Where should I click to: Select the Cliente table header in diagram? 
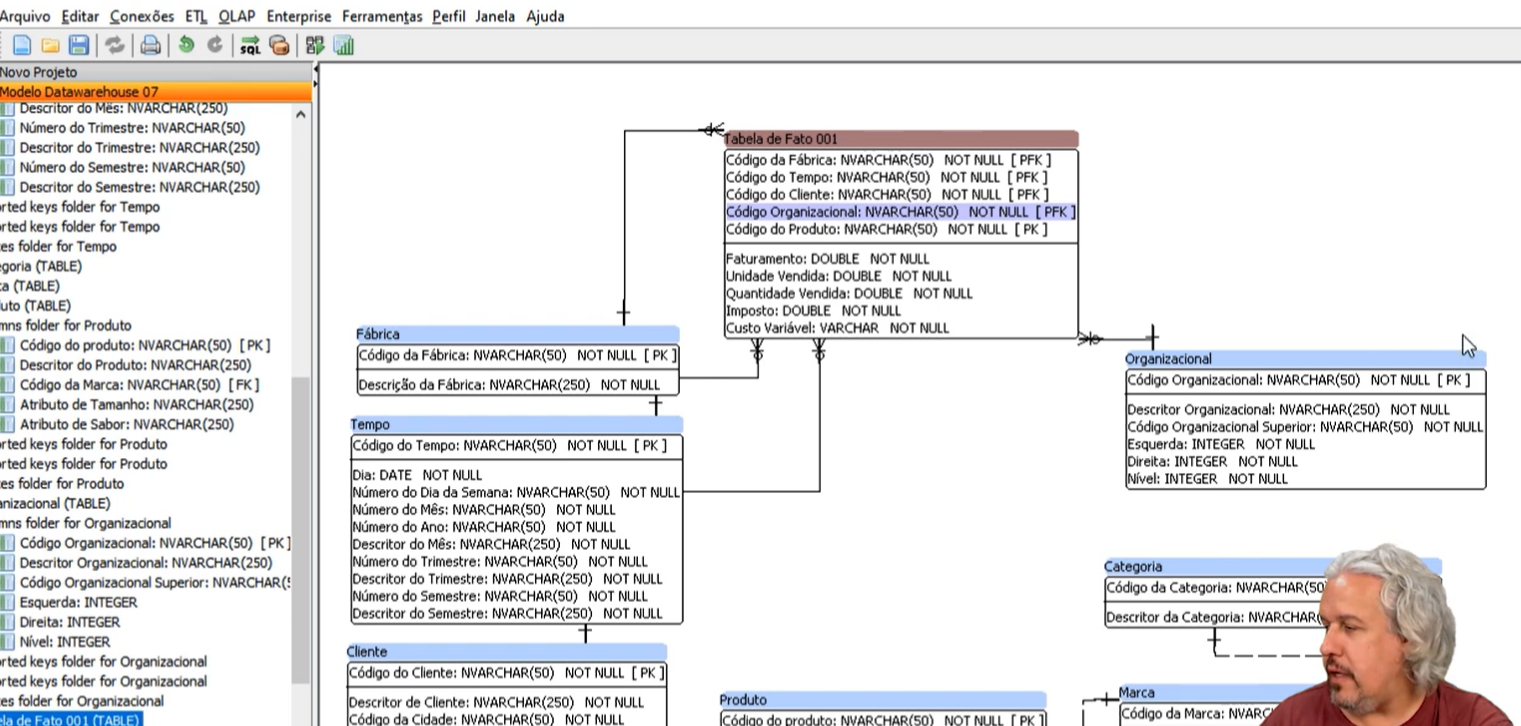[x=507, y=652]
